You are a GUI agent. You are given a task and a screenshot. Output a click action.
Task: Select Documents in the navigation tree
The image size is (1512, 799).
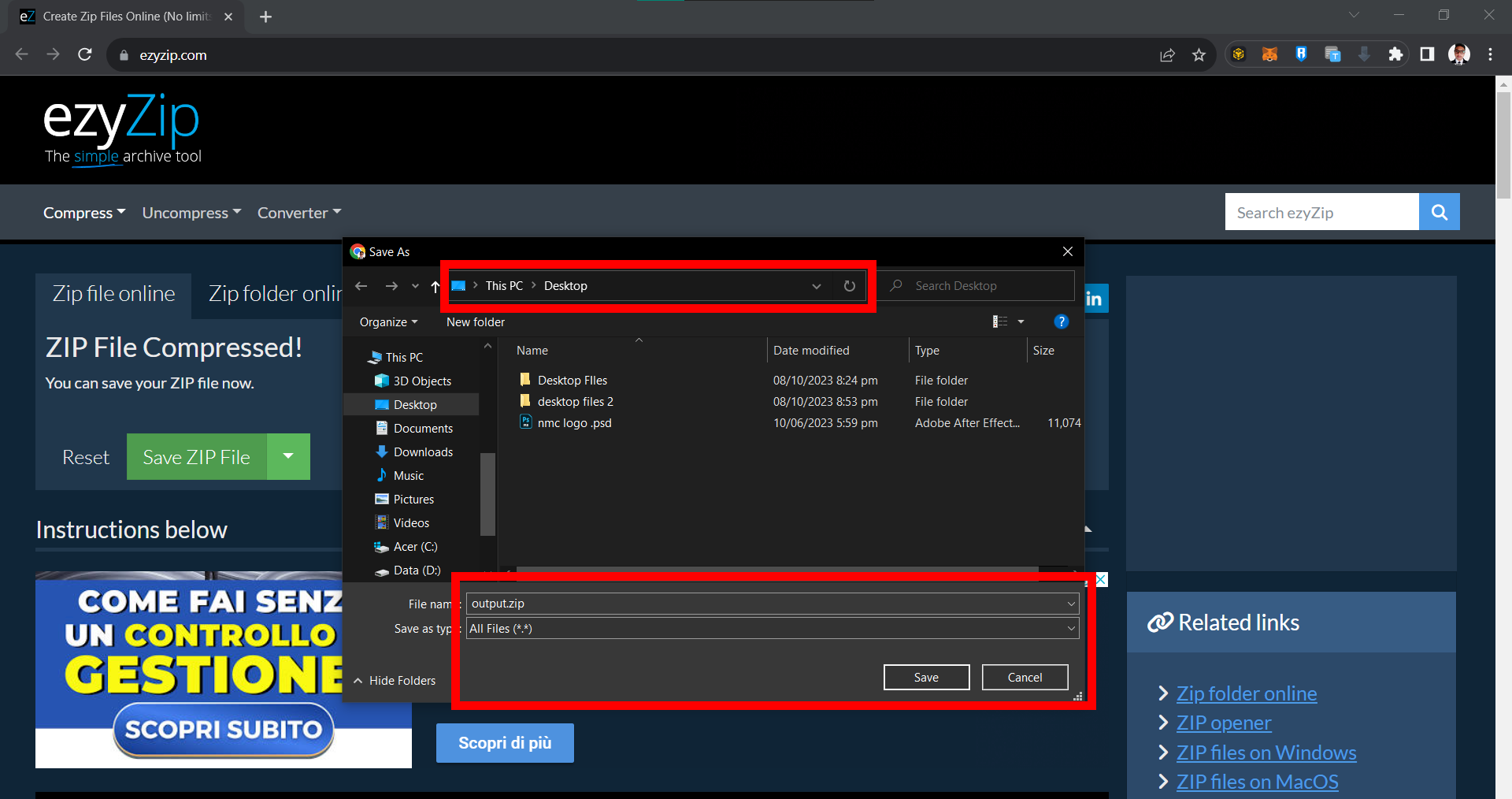coord(423,428)
